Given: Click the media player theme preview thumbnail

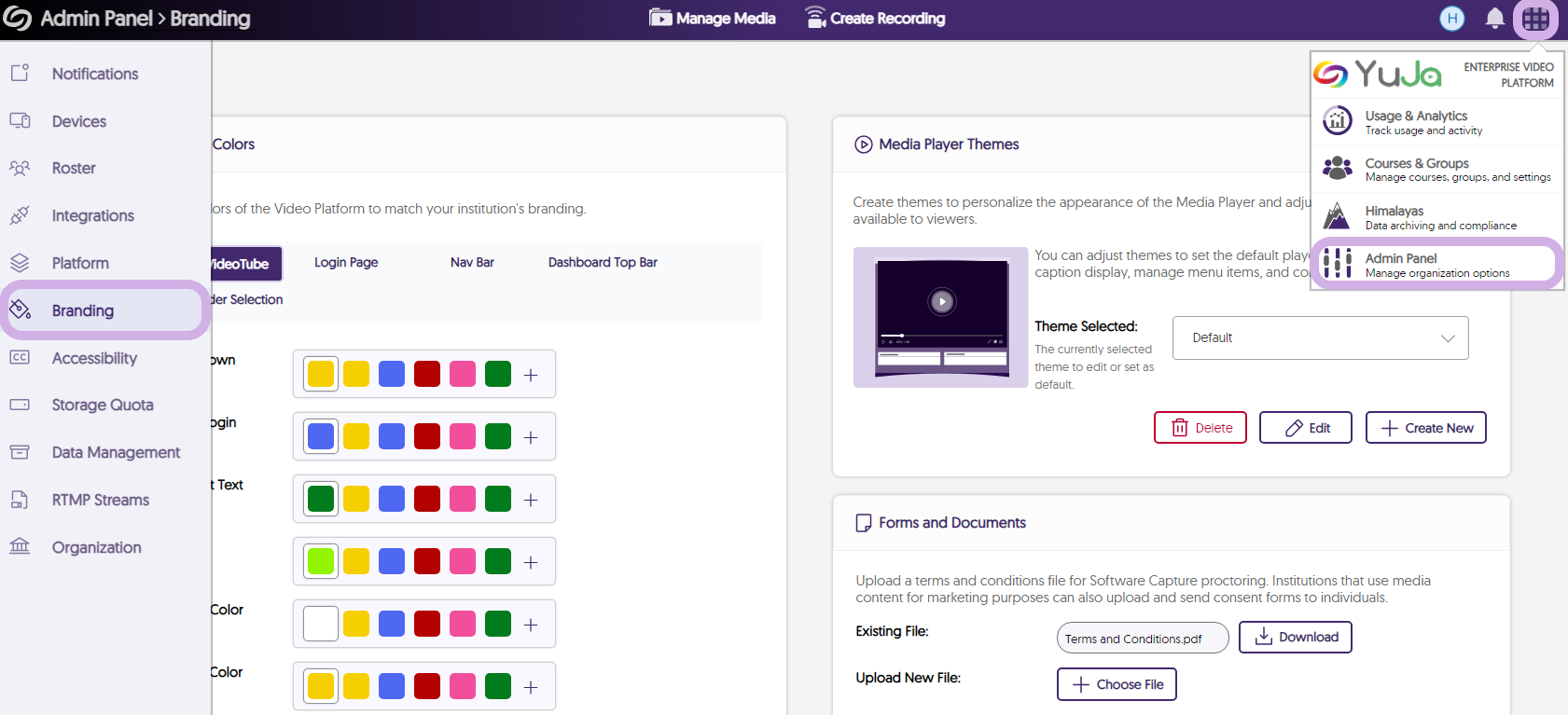Looking at the screenshot, I should tap(940, 317).
